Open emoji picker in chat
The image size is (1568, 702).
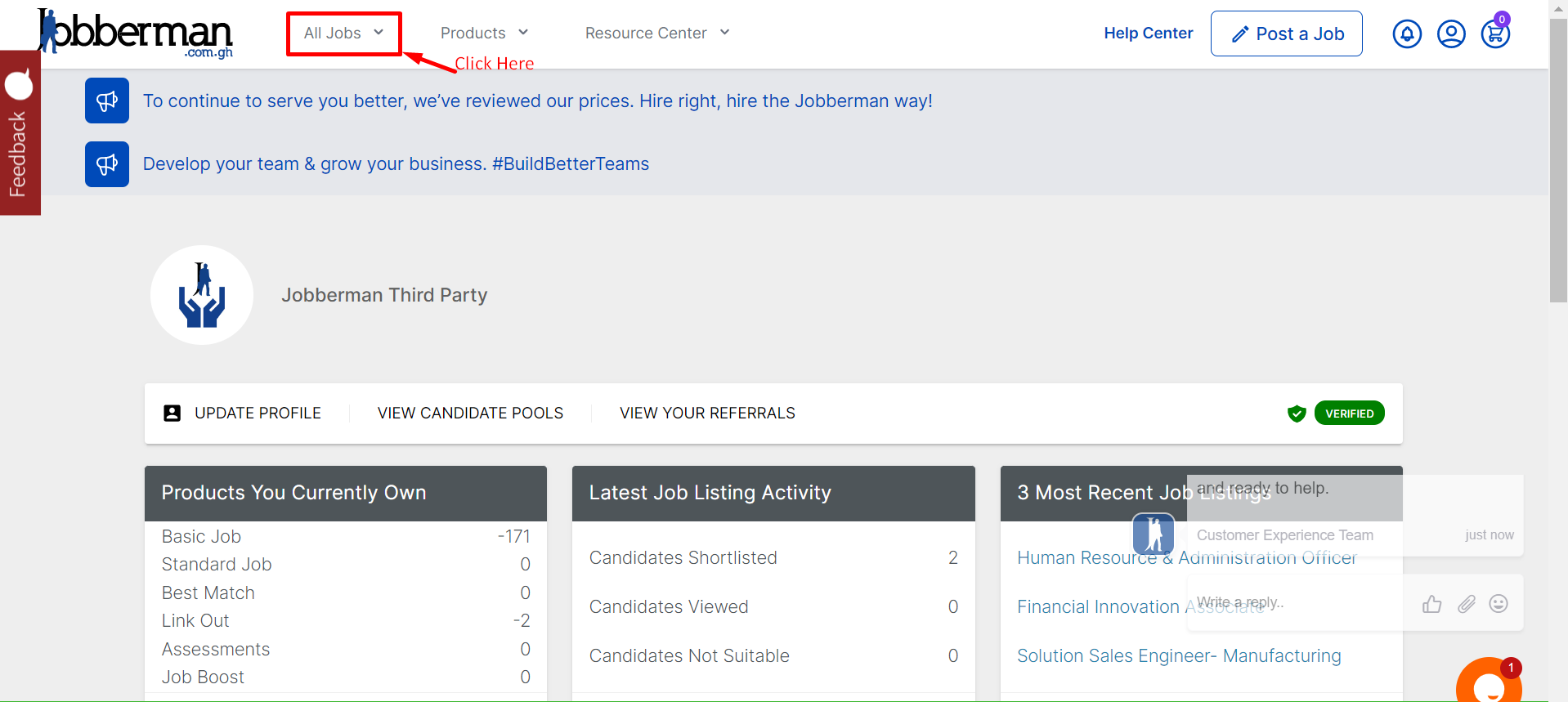tap(1499, 604)
